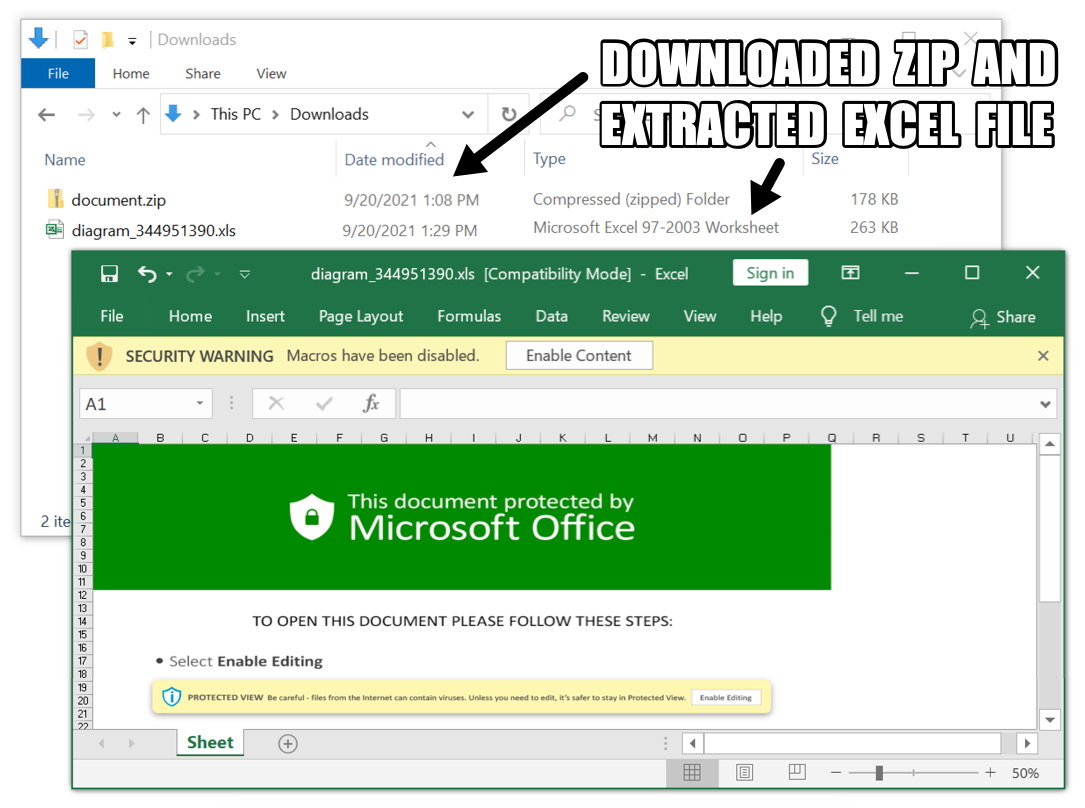Click Explorer properties checkmark icon
This screenshot has width=1085, height=808.
pos(80,39)
